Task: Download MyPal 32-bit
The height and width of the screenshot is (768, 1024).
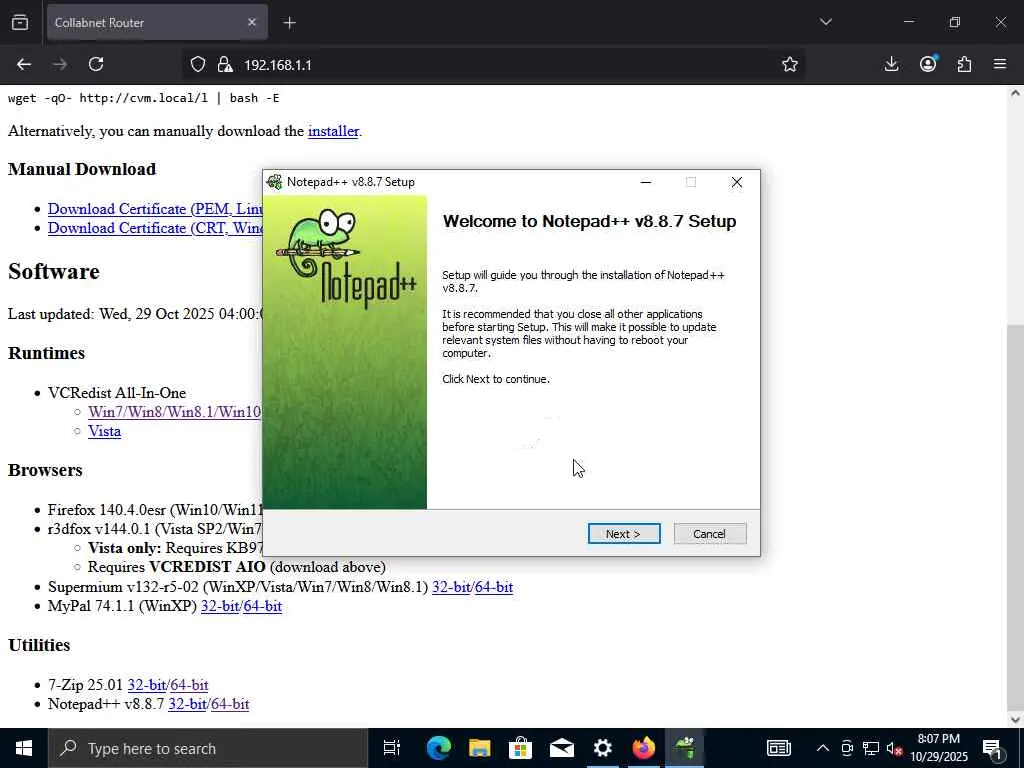Action: (x=219, y=606)
